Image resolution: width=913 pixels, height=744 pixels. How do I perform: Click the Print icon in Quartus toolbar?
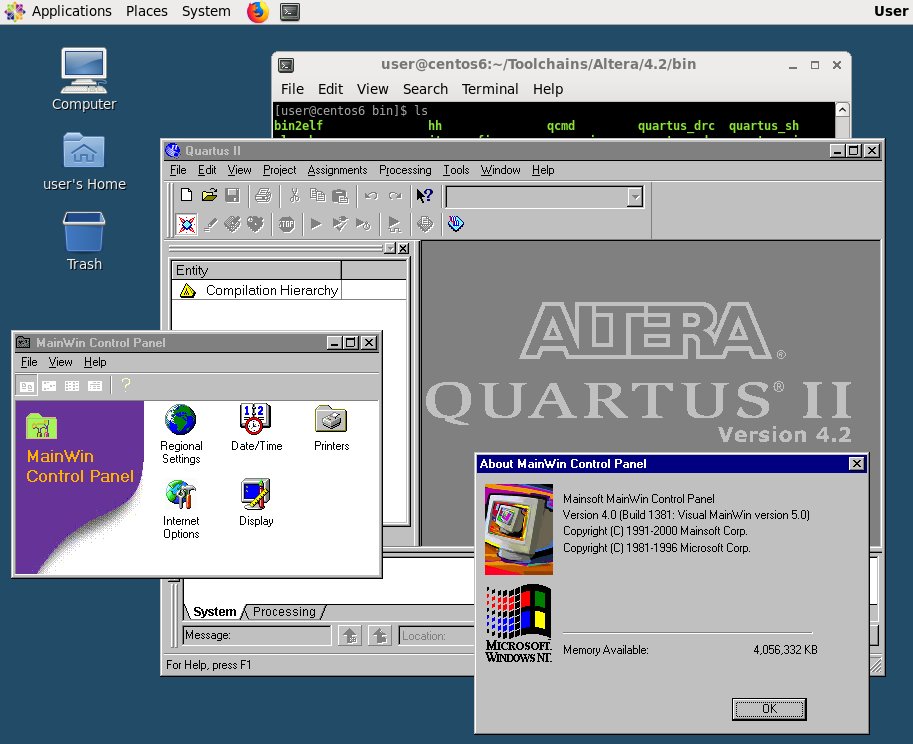pos(263,196)
